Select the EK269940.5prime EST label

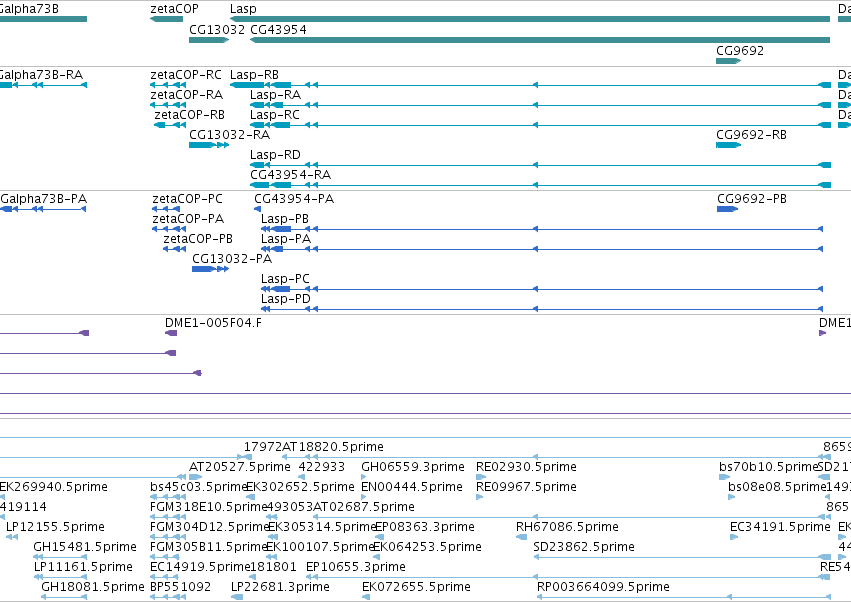coord(54,487)
